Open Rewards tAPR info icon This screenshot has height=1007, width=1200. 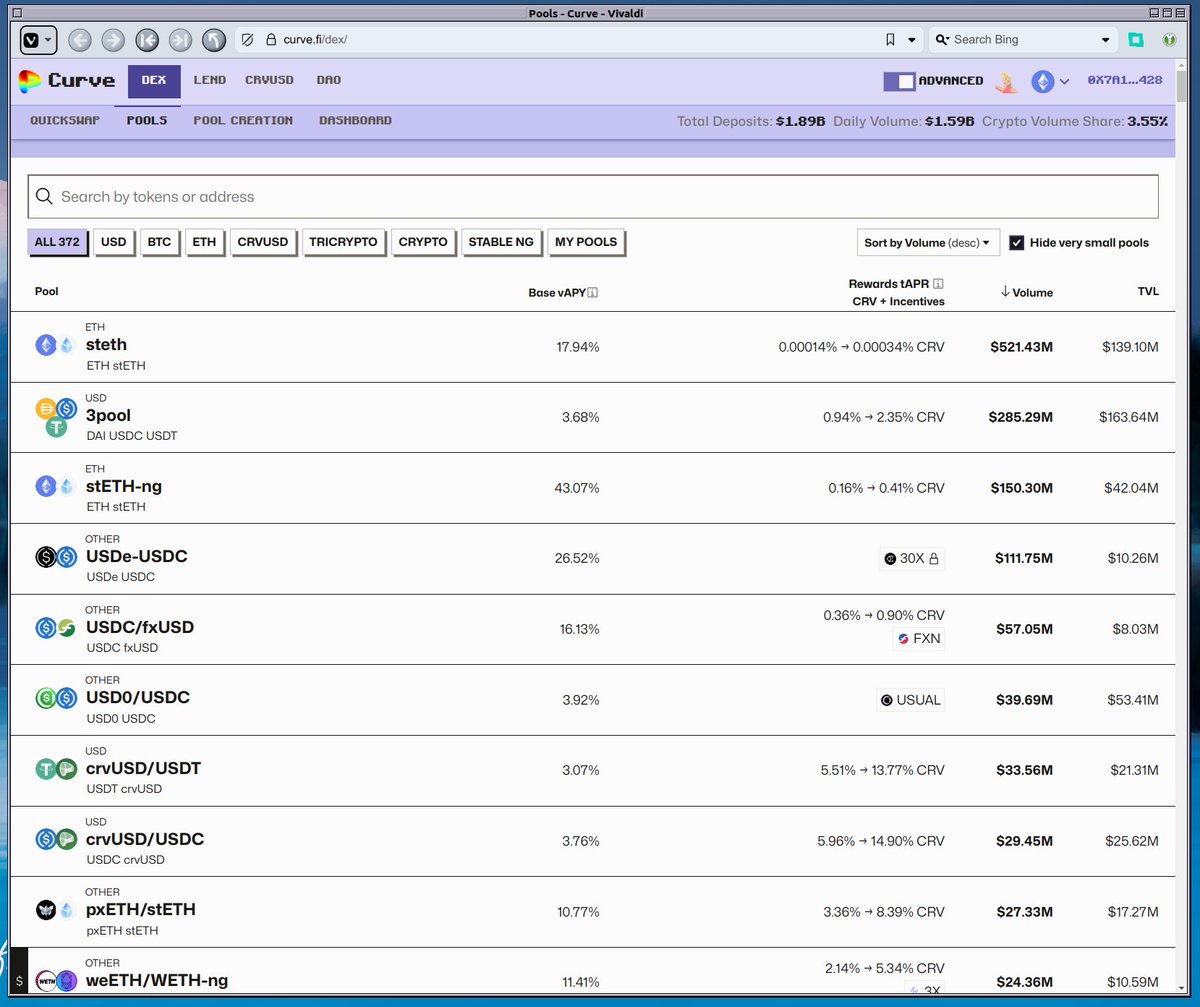939,284
